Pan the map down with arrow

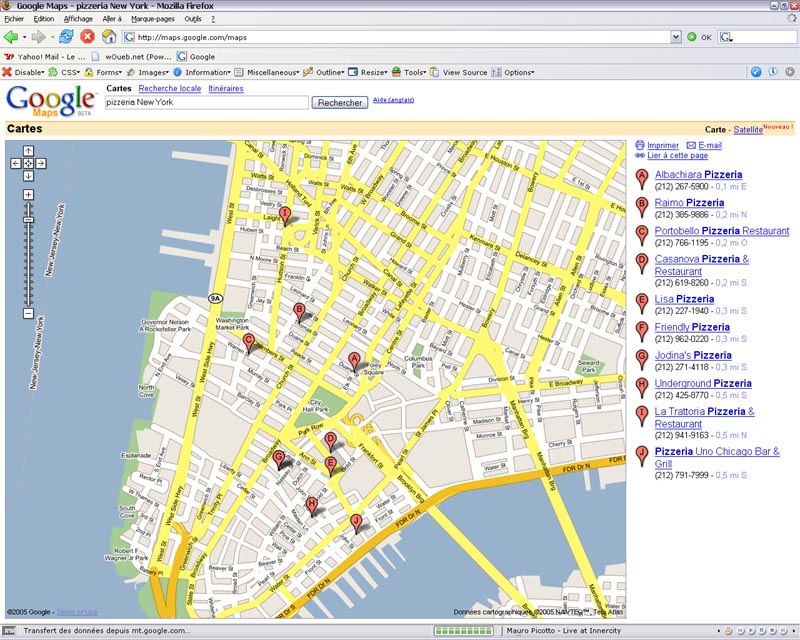click(x=29, y=176)
